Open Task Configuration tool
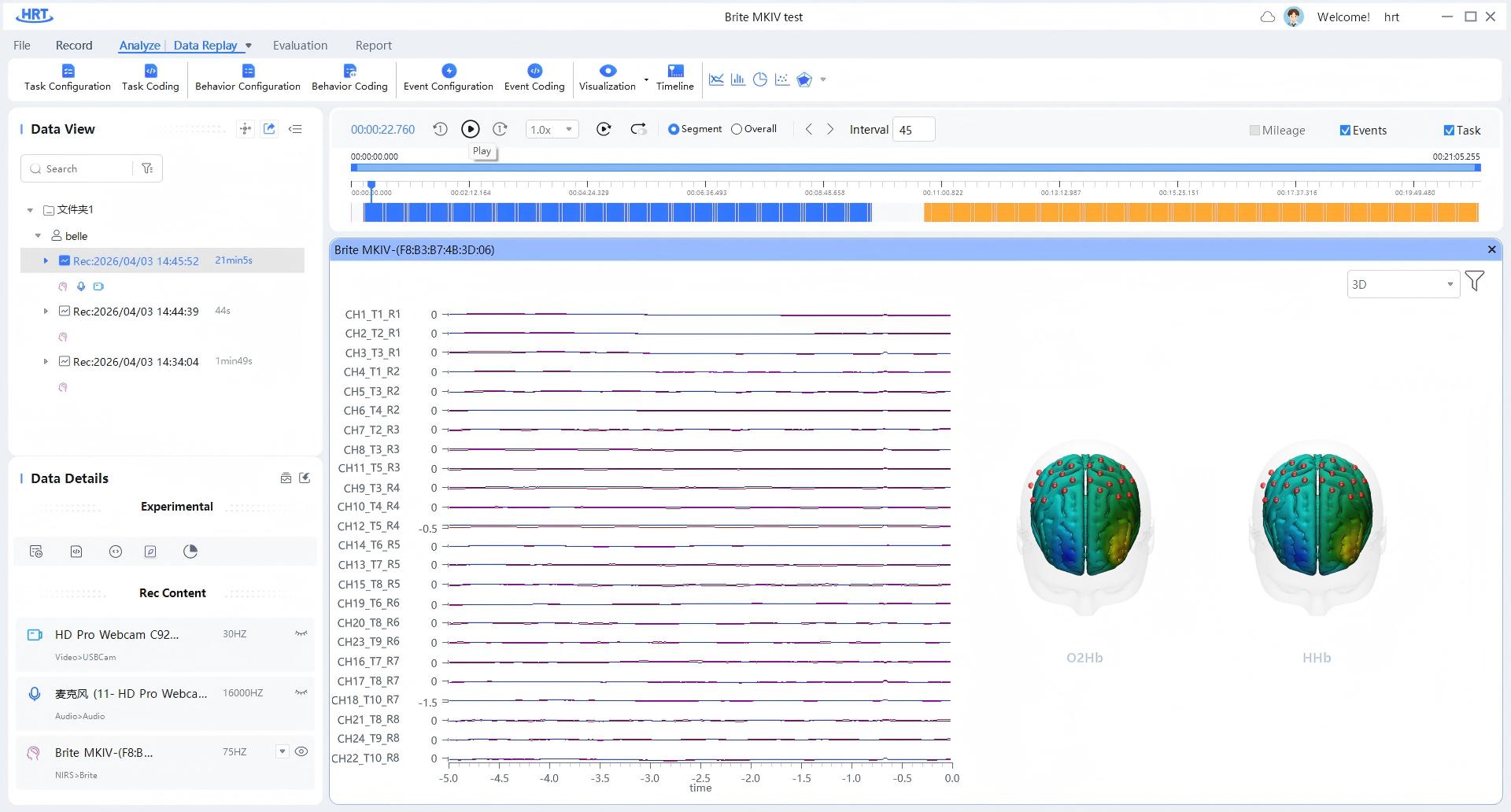Image resolution: width=1511 pixels, height=812 pixels. pos(67,78)
